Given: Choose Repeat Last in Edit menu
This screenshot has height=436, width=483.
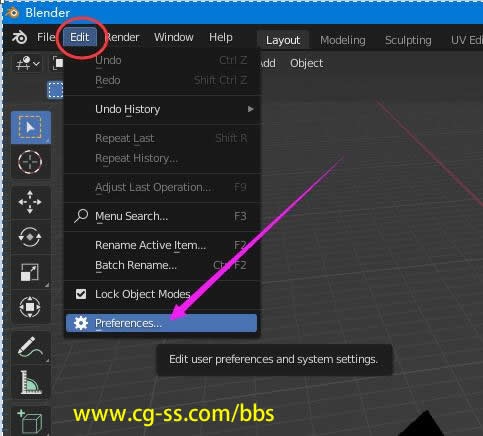Looking at the screenshot, I should pos(162,138).
